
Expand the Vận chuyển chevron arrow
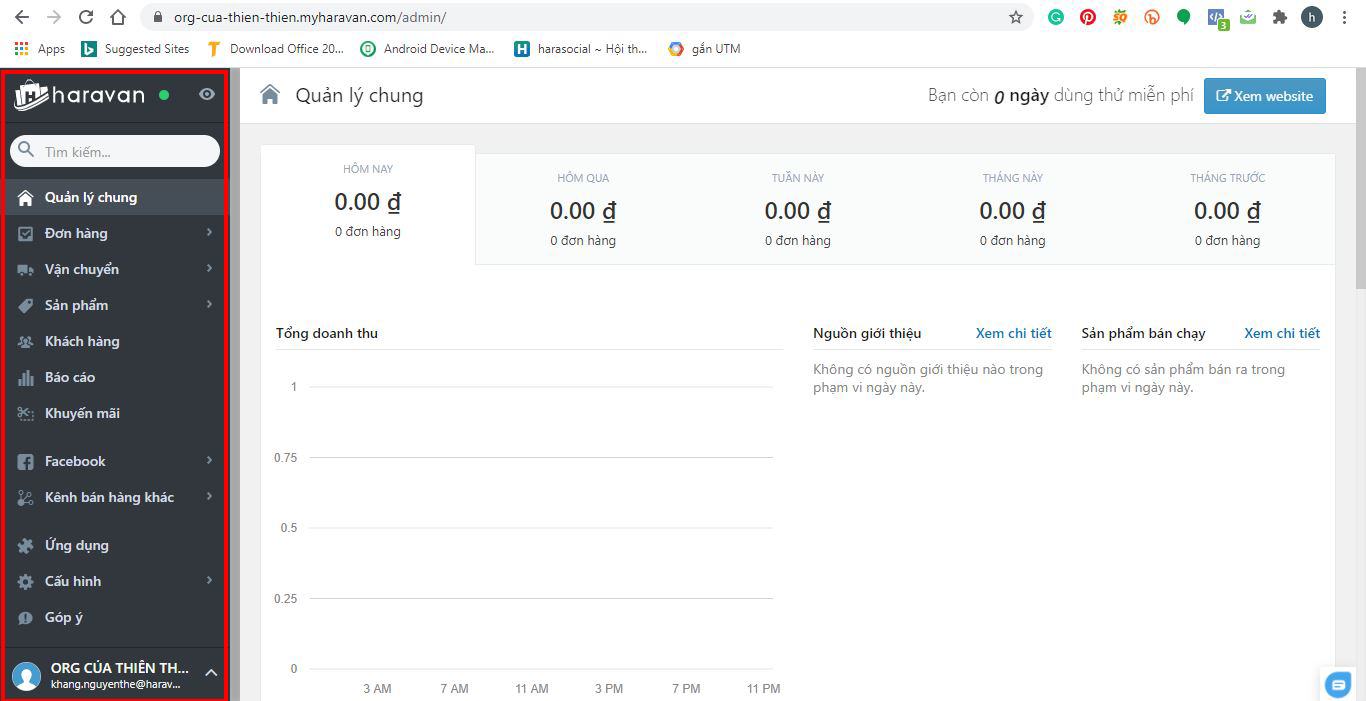pos(209,268)
